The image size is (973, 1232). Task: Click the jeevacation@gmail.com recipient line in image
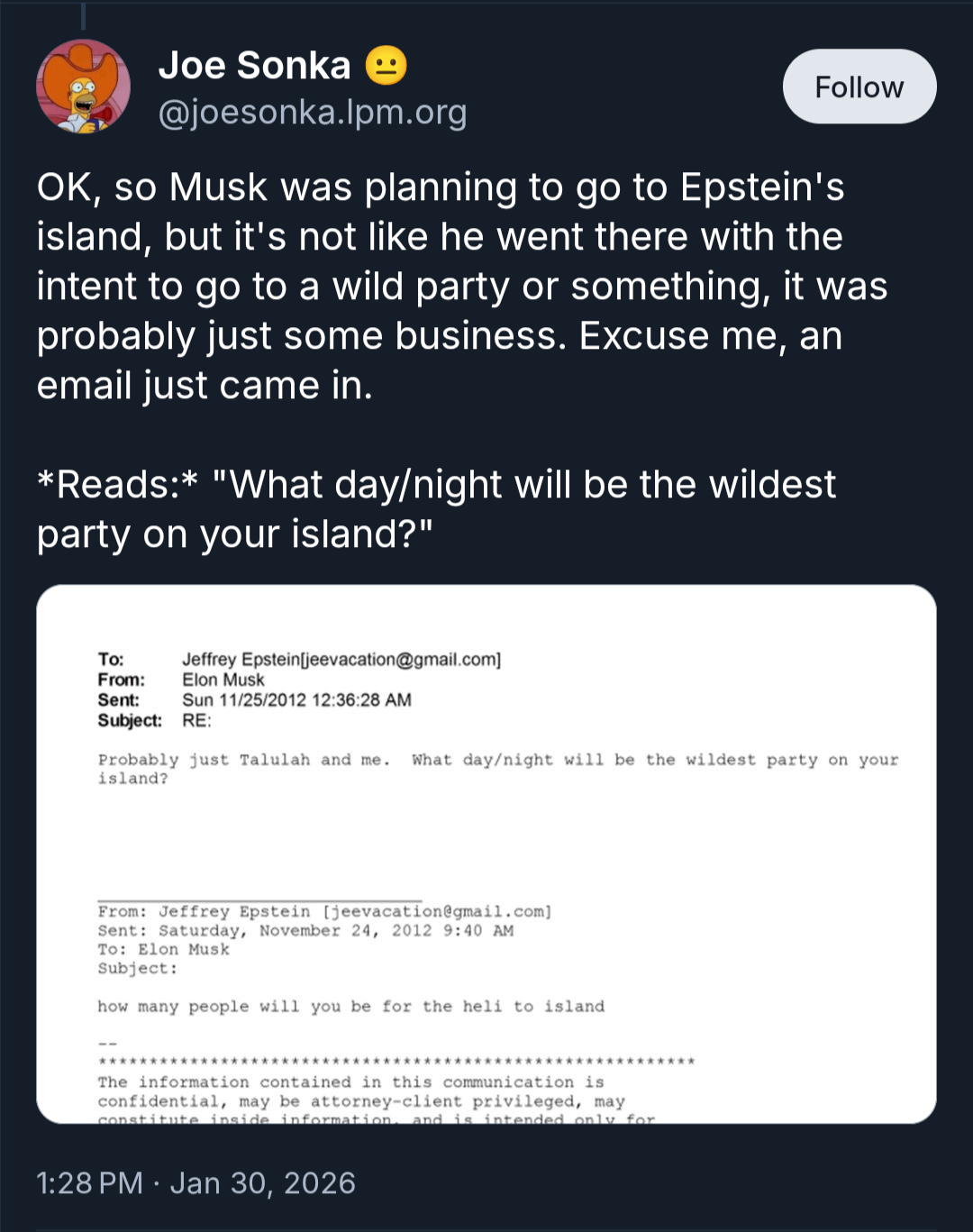[341, 660]
